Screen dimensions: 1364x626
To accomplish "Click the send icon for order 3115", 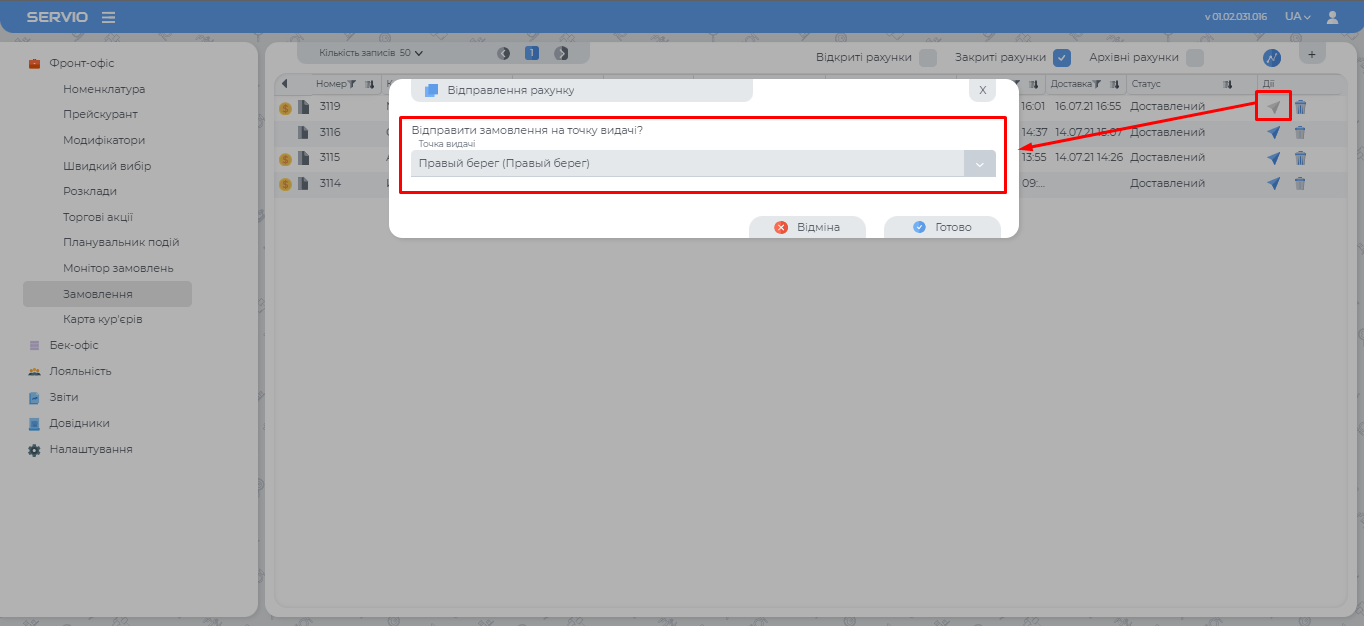I will pos(1273,158).
